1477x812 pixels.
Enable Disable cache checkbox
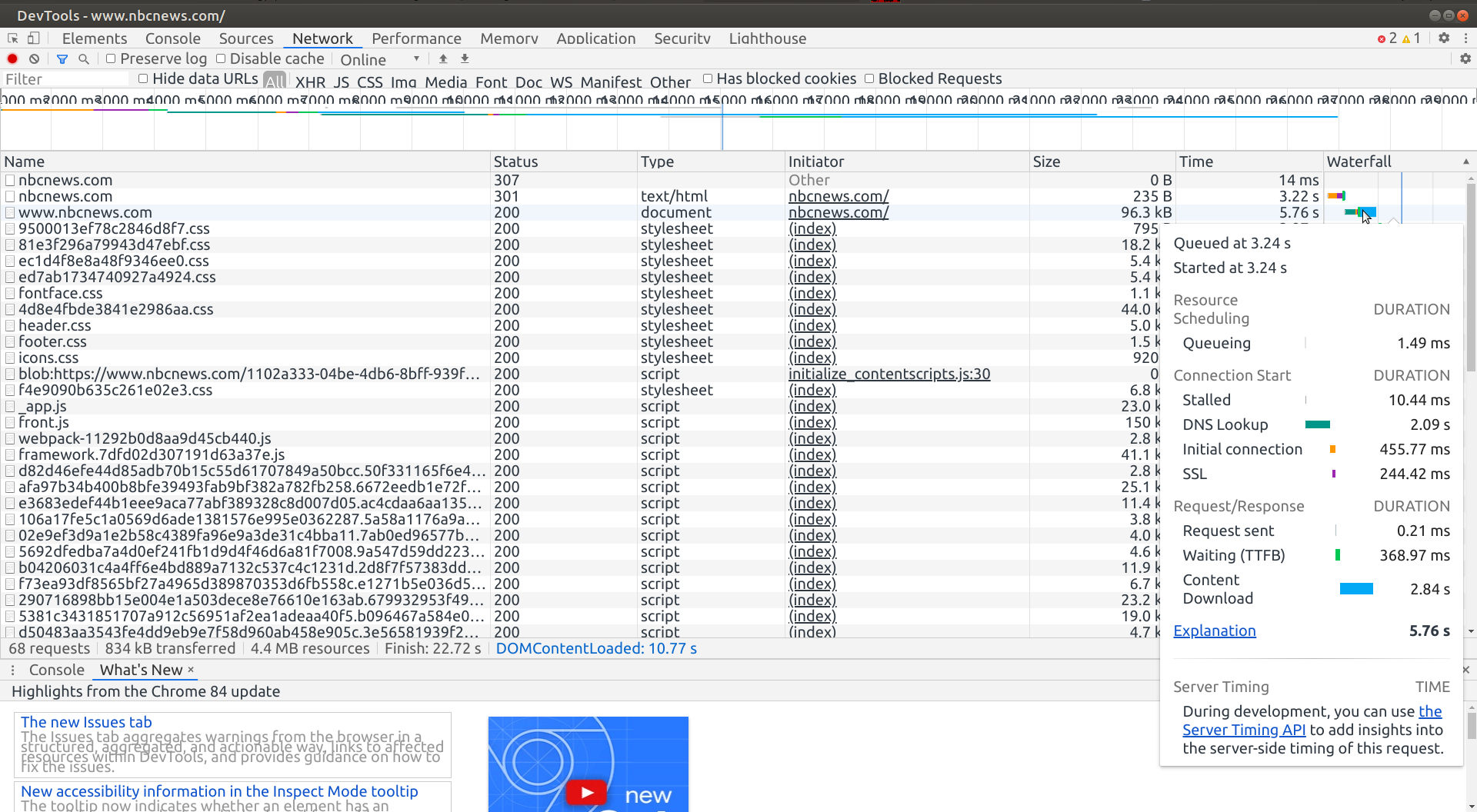pyautogui.click(x=221, y=58)
